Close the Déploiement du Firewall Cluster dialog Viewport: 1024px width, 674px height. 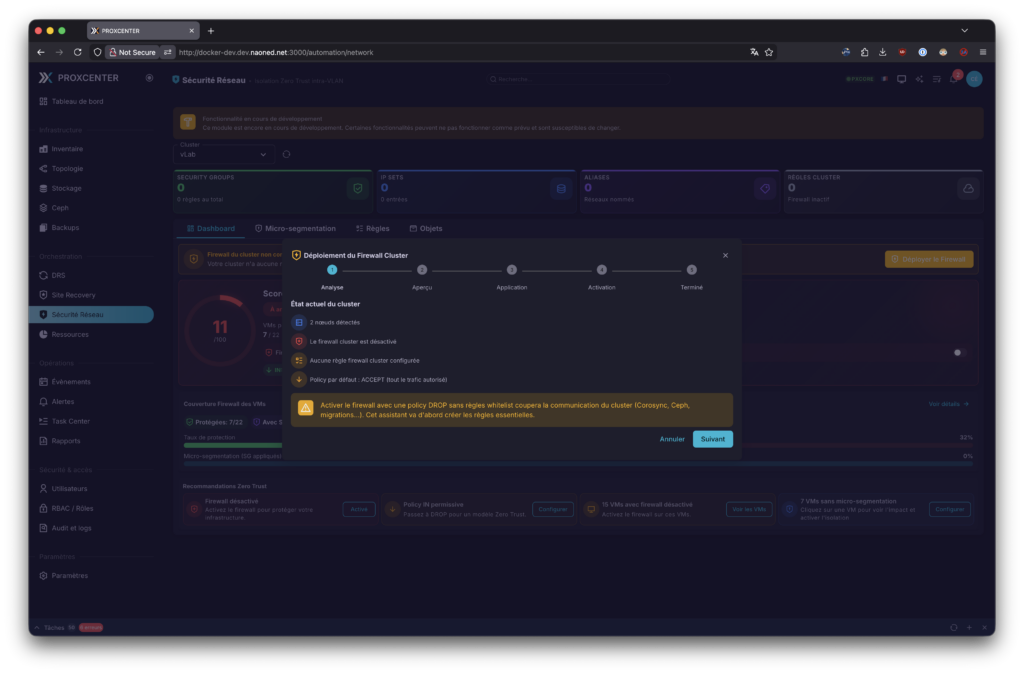[725, 255]
